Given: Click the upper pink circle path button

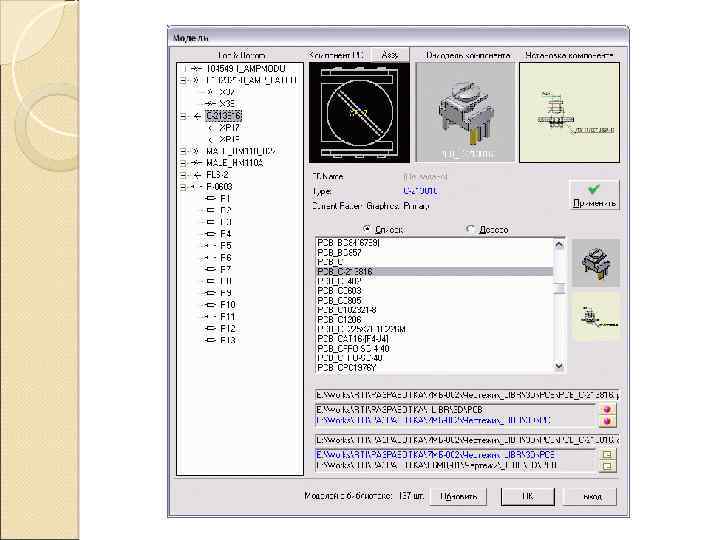Looking at the screenshot, I should [x=607, y=409].
